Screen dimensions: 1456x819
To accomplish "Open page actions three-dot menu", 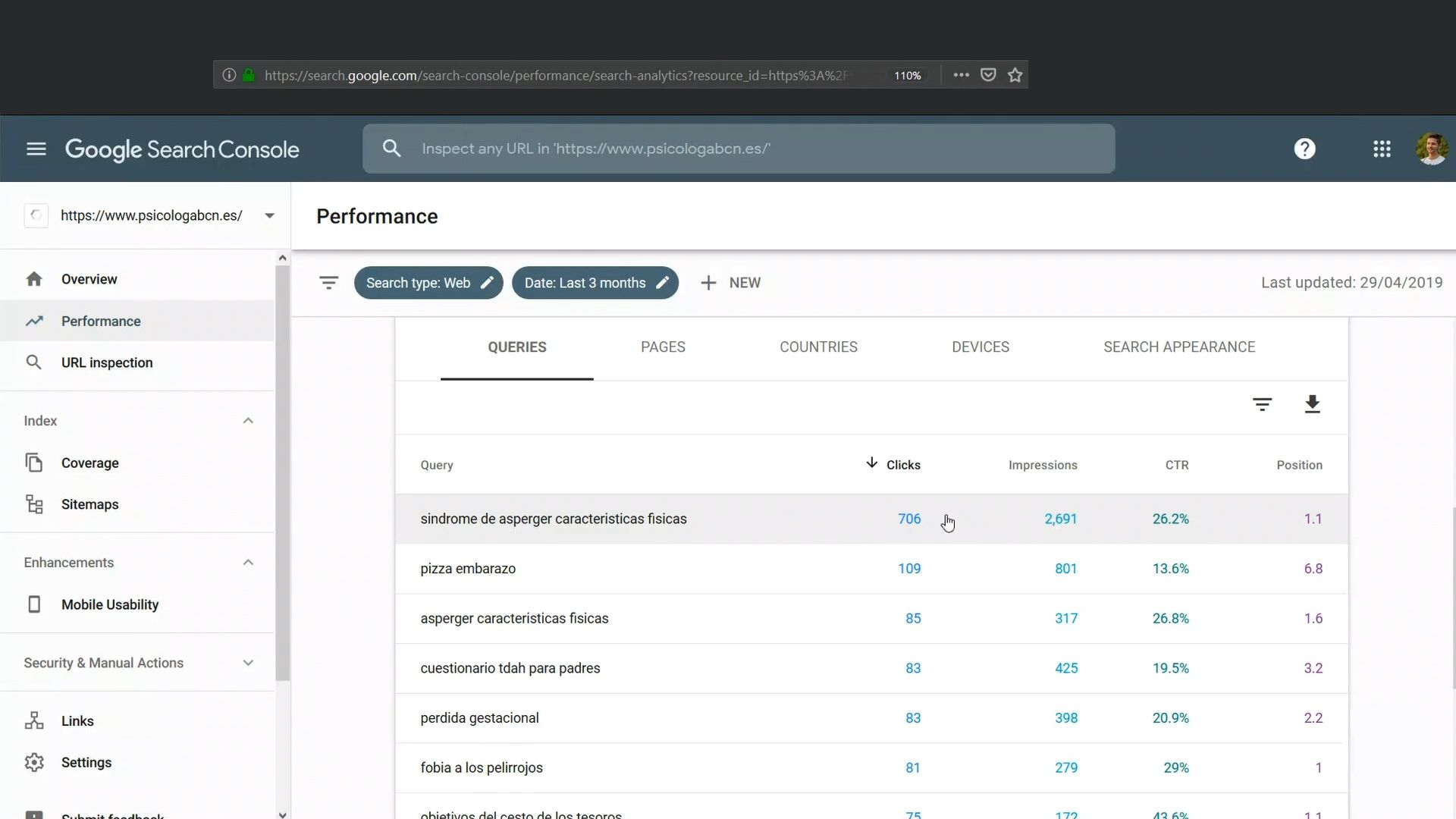I will click(961, 75).
